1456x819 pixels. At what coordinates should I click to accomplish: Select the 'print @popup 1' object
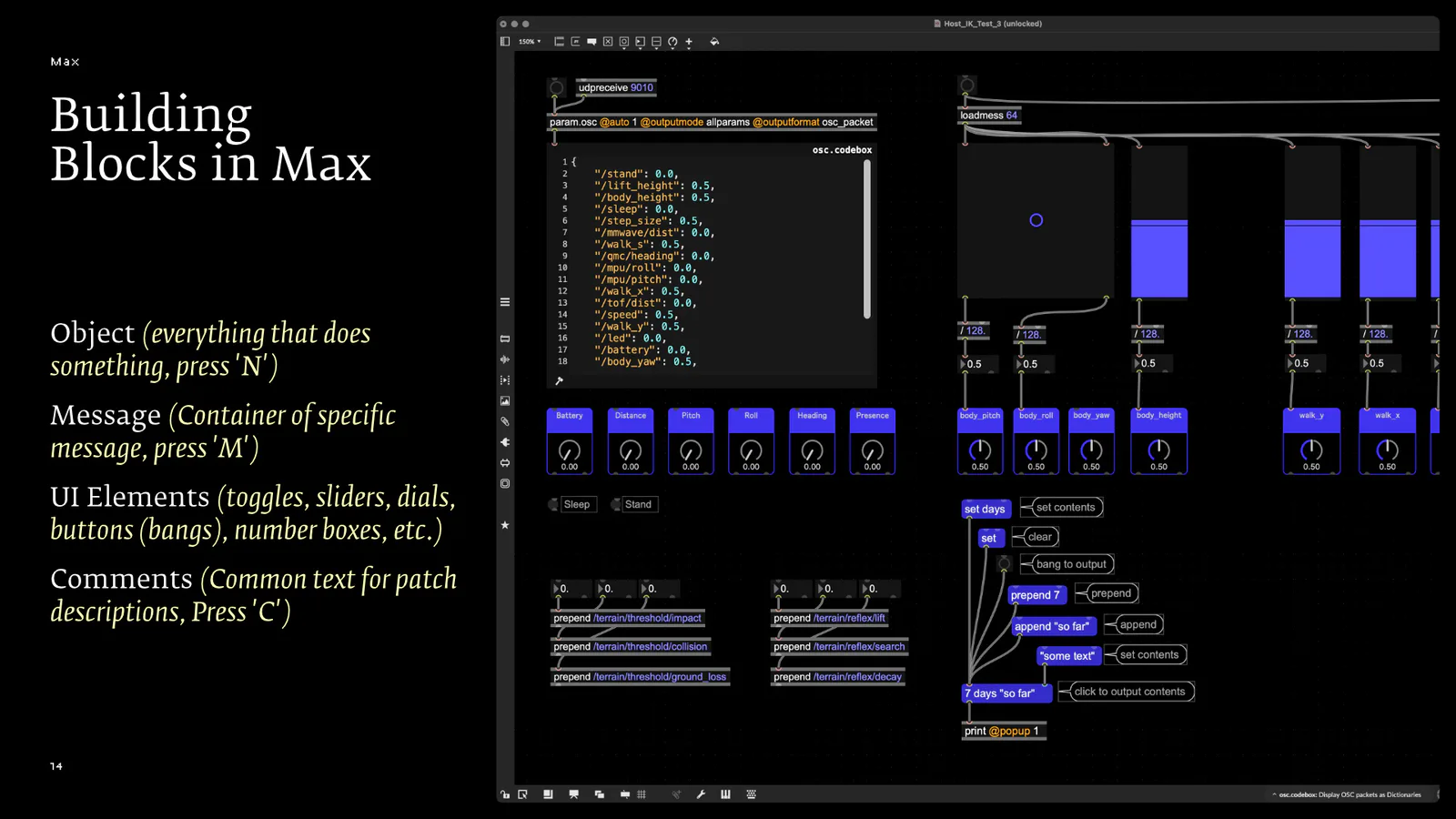1005,731
